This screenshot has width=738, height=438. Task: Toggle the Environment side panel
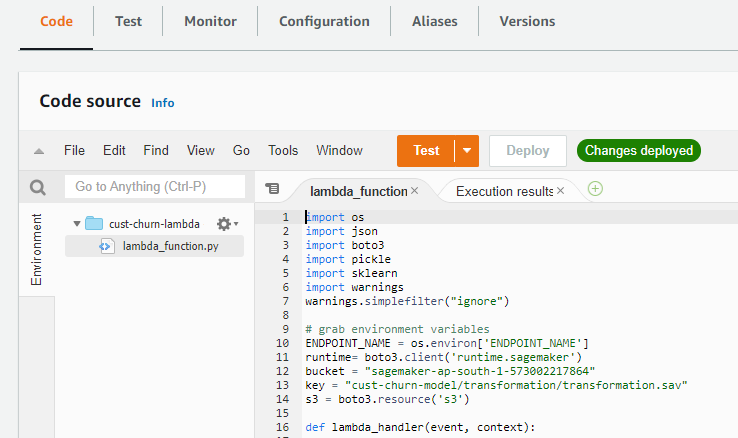[37, 250]
